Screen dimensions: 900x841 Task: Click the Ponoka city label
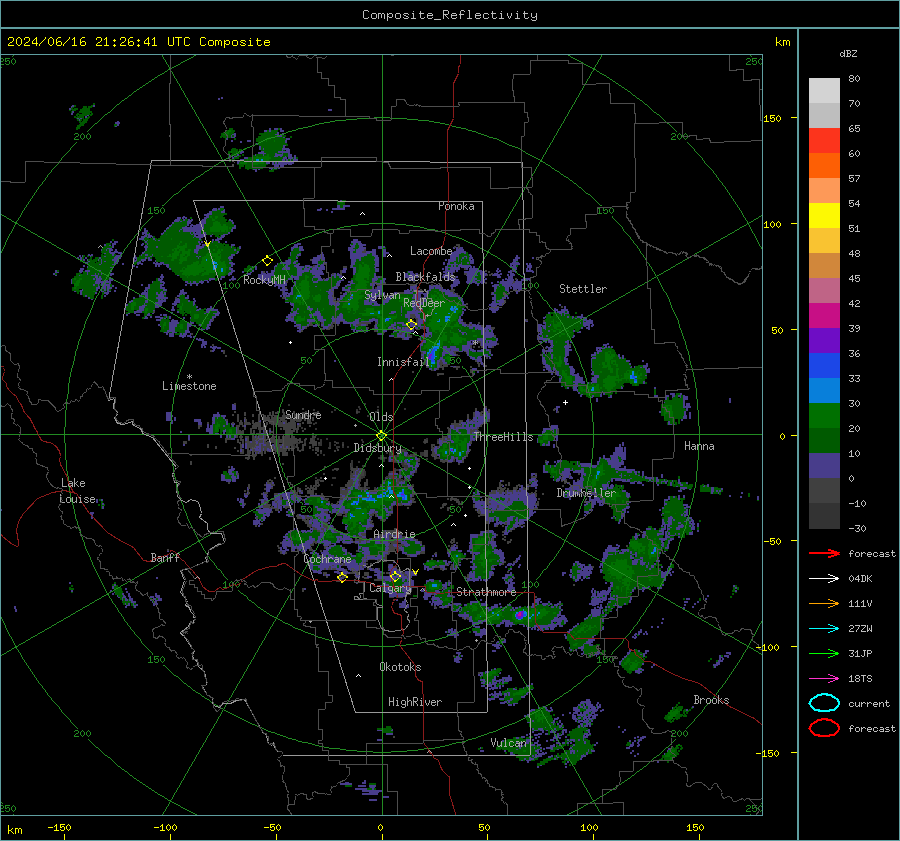pos(456,206)
